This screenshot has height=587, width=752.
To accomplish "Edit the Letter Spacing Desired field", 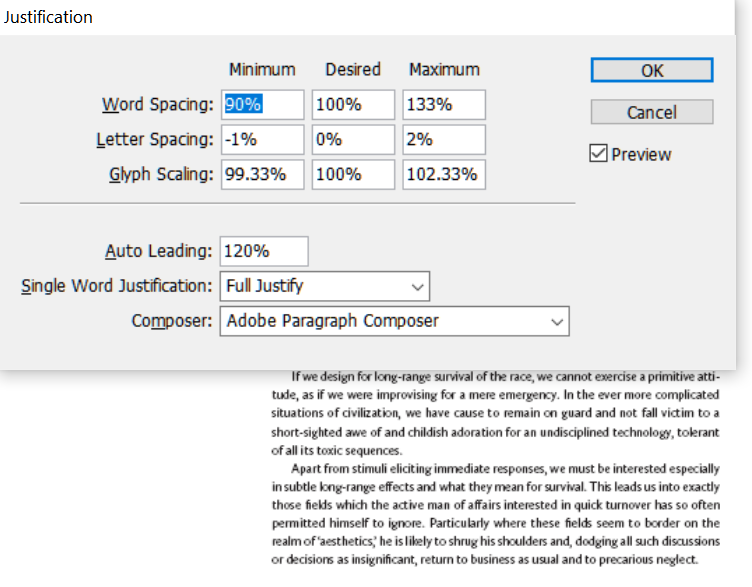I will 353,140.
